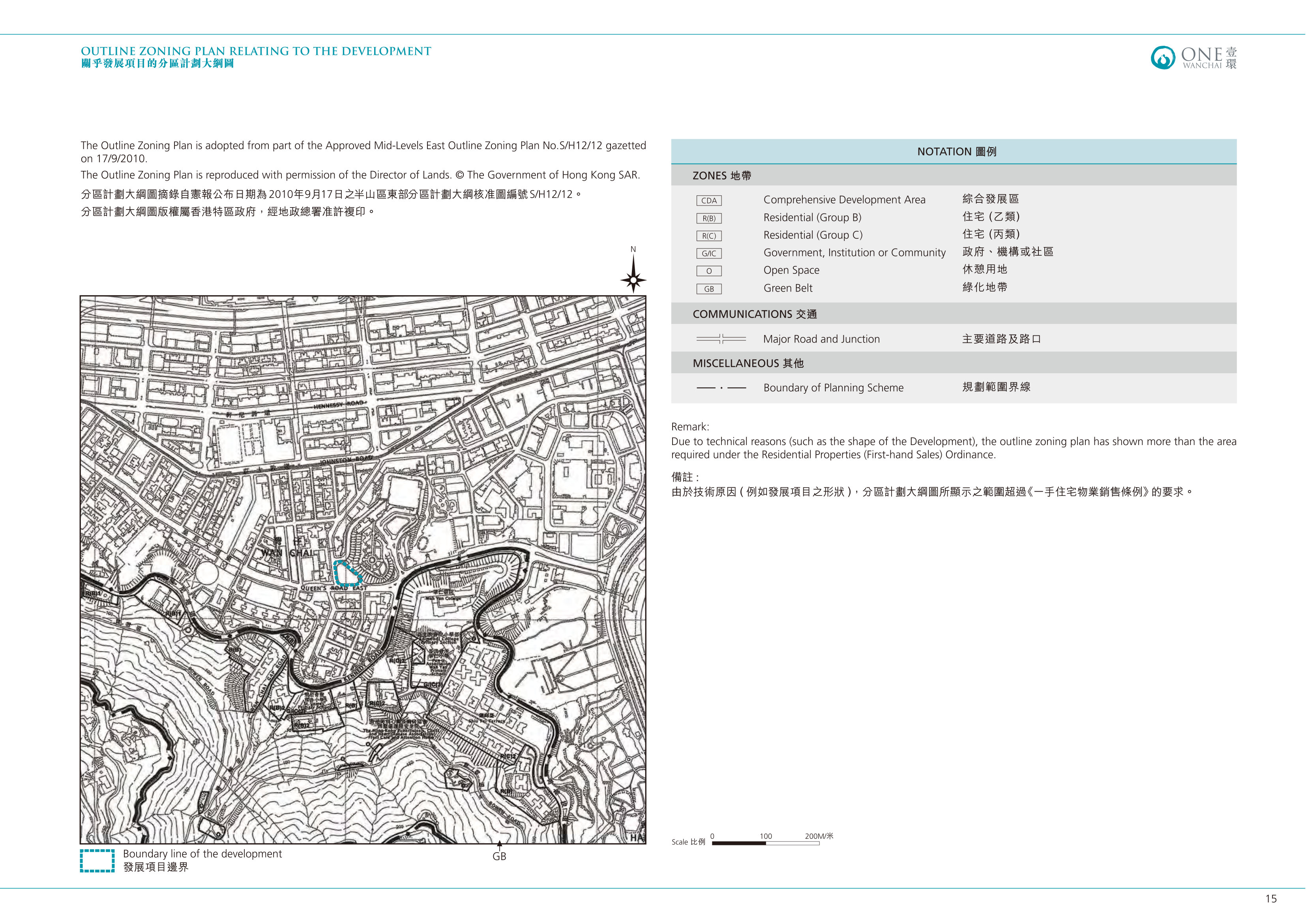The height and width of the screenshot is (924, 1306).
Task: Click the Boundary of Planning Scheme line symbol
Action: [x=721, y=388]
